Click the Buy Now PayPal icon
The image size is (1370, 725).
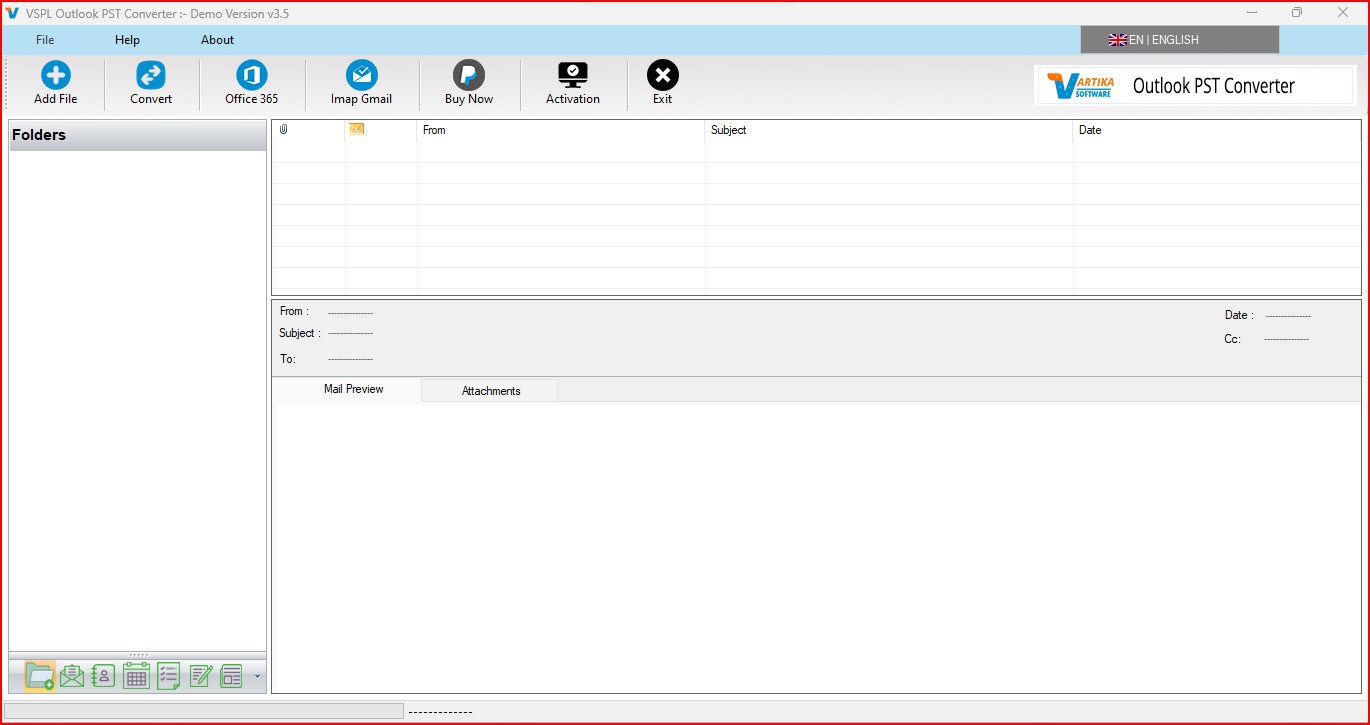point(469,76)
